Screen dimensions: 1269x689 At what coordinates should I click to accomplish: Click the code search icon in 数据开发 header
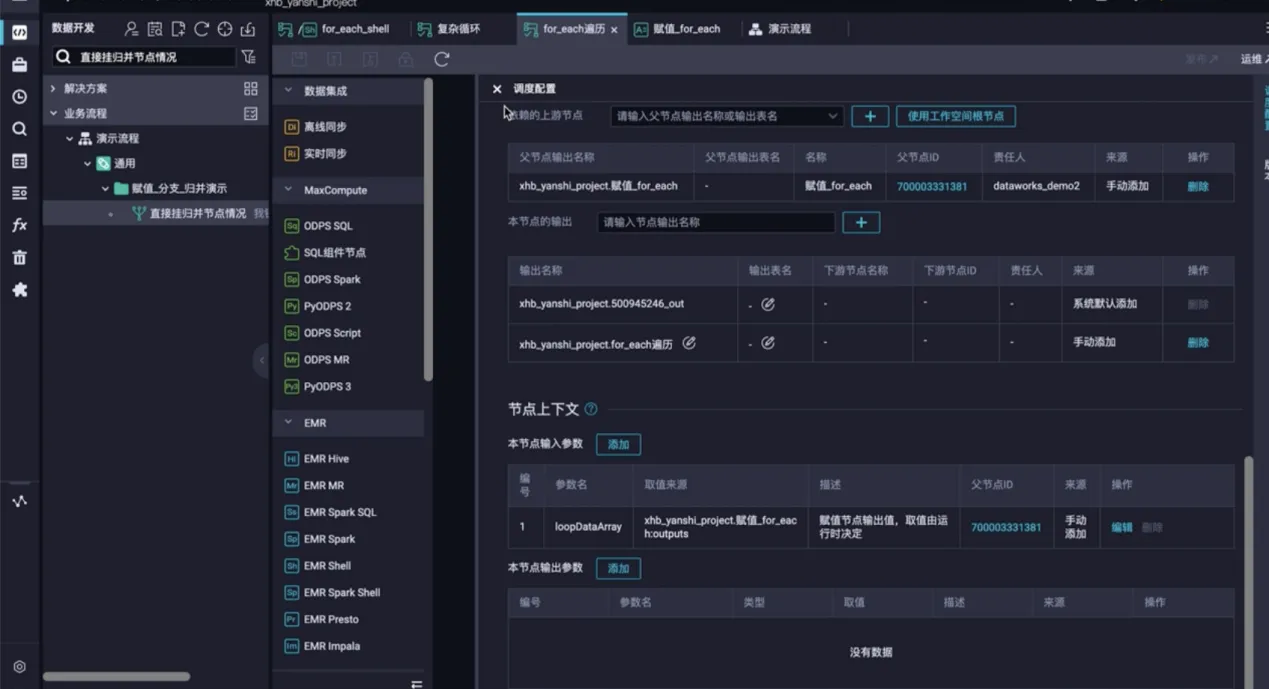tap(155, 29)
